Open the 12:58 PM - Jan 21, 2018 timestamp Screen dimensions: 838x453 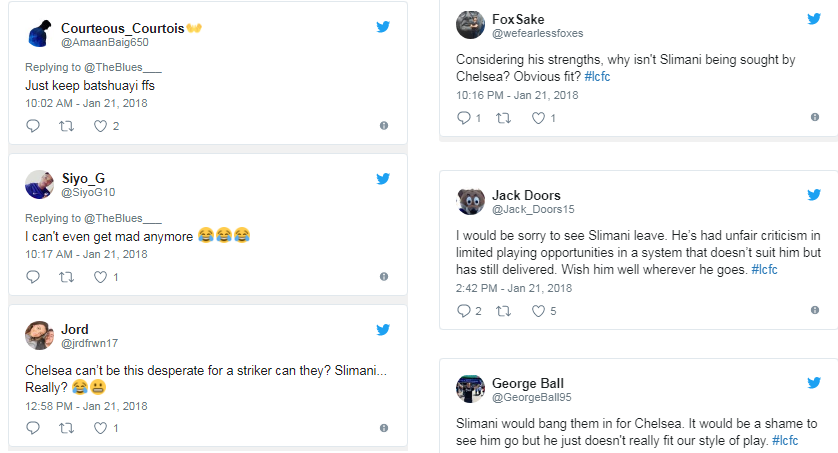click(86, 405)
